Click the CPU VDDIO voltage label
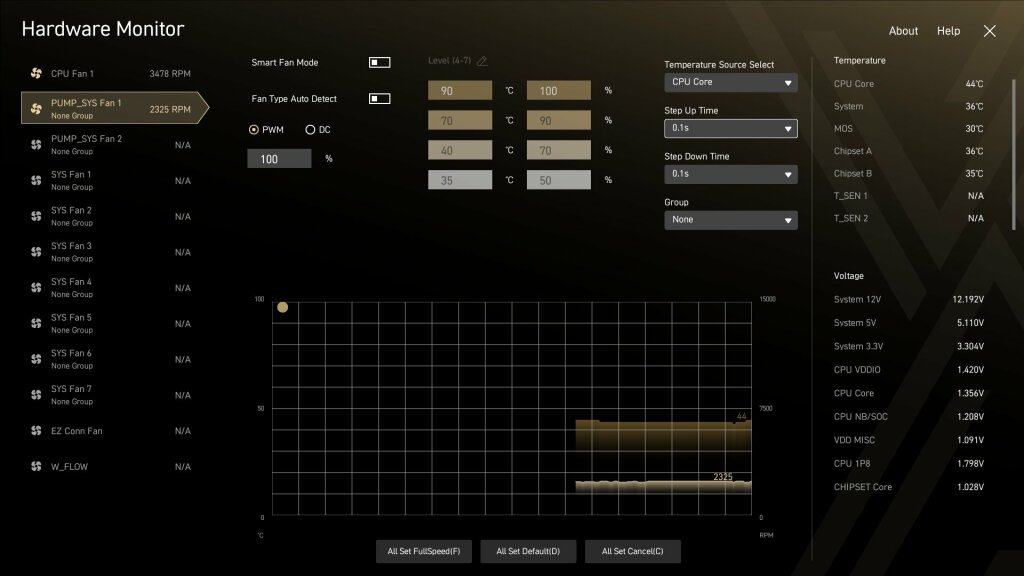1024x576 pixels. click(857, 370)
